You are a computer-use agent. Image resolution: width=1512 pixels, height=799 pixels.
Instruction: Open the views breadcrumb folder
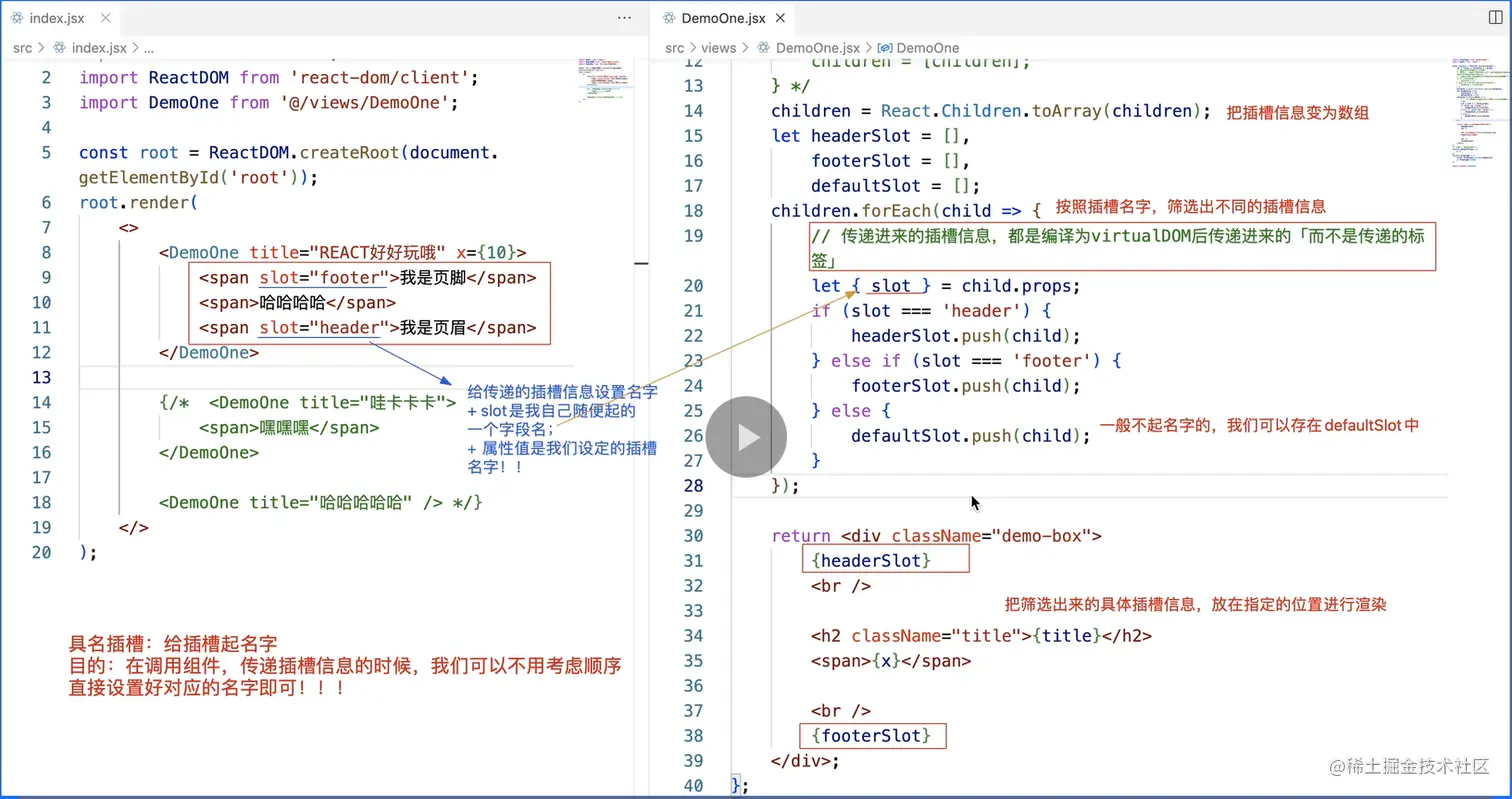(x=718, y=47)
